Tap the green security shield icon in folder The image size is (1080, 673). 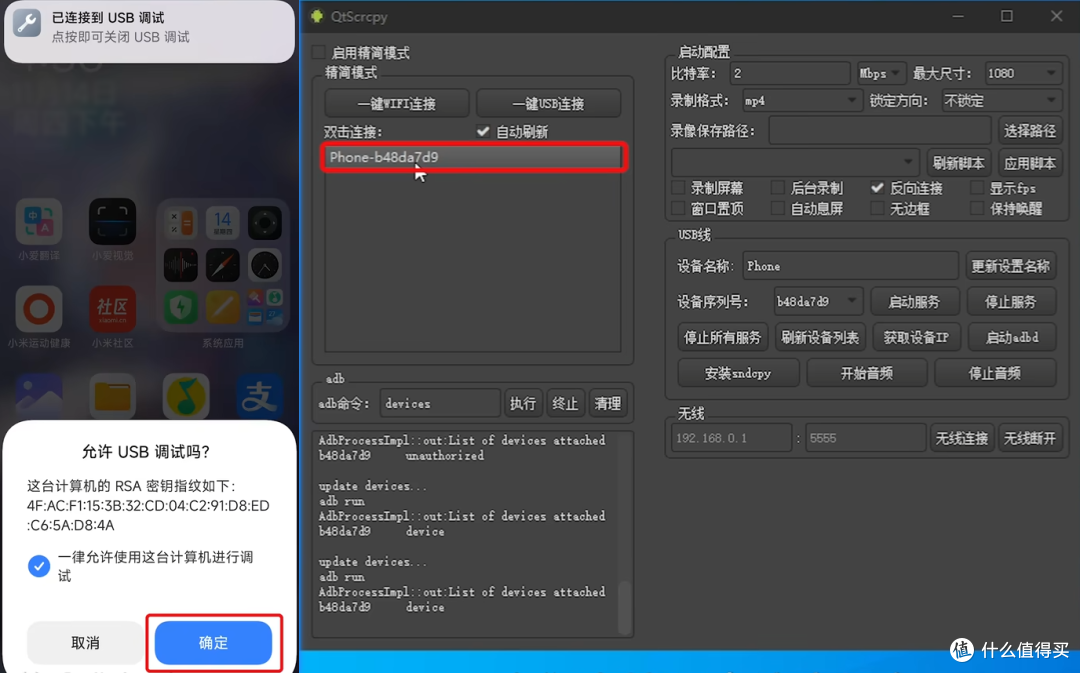(x=180, y=307)
